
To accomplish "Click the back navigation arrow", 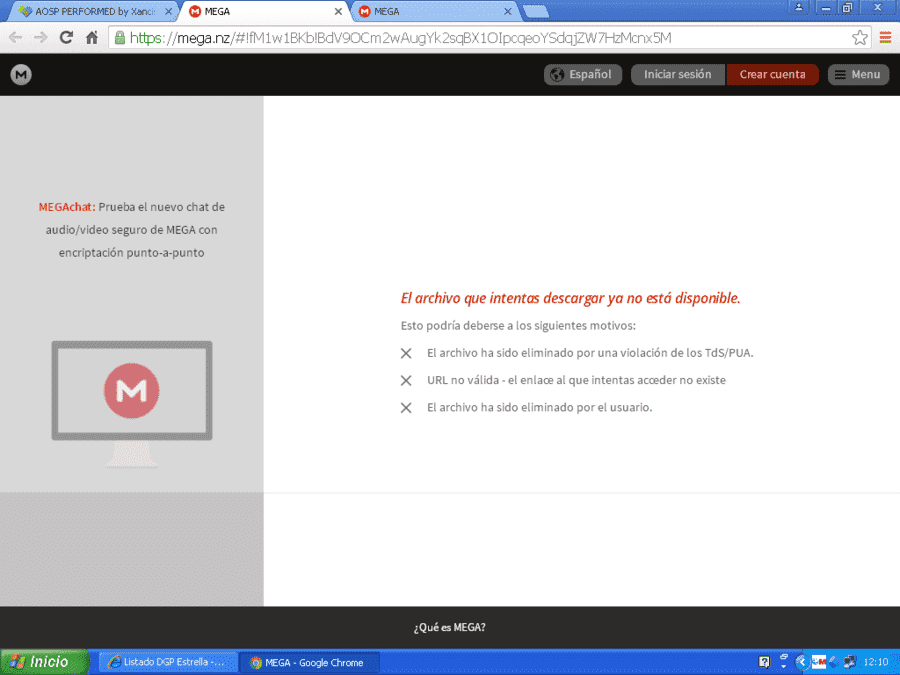I will pyautogui.click(x=15, y=38).
